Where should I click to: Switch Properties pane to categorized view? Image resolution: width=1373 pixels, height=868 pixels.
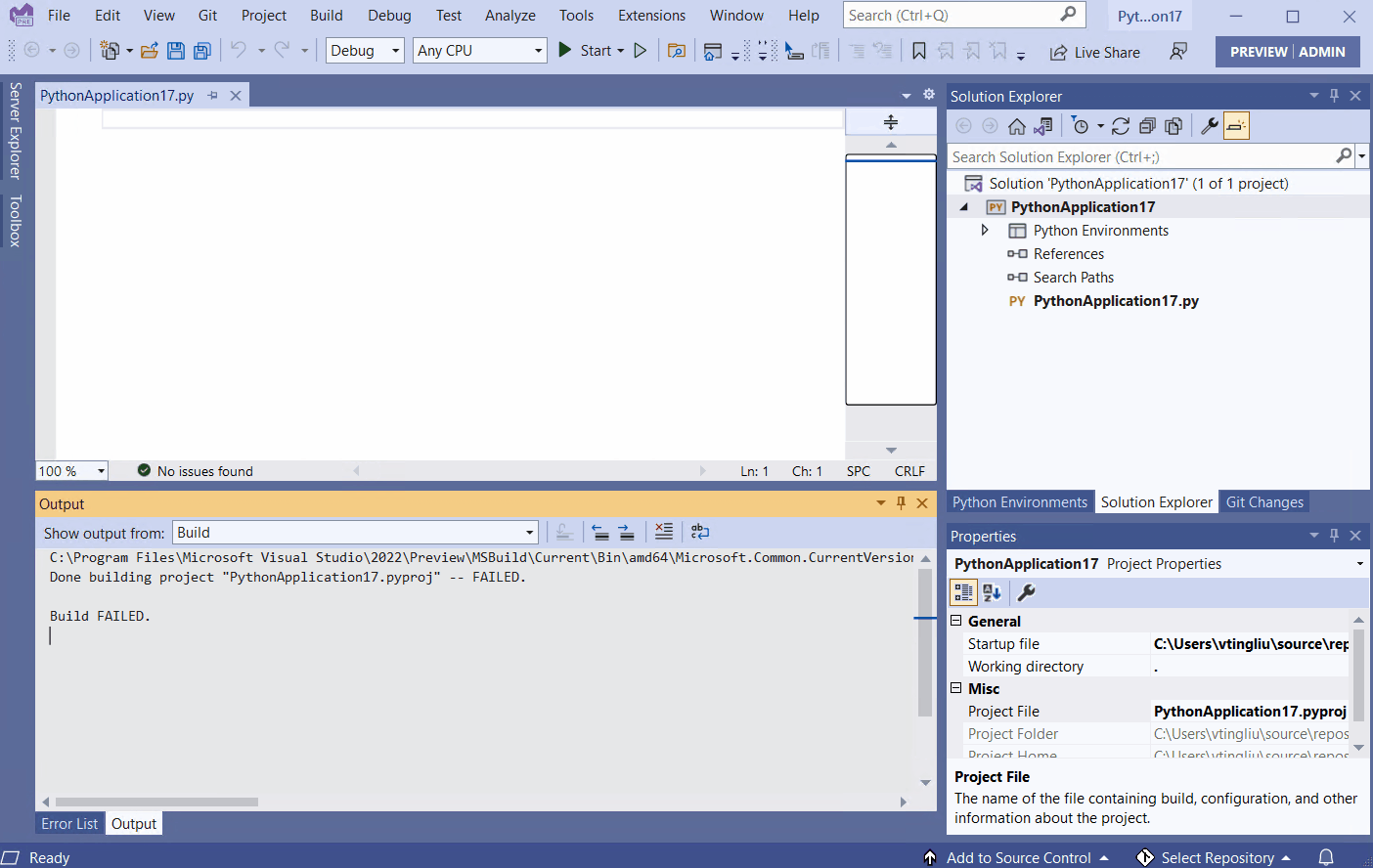pyautogui.click(x=963, y=591)
